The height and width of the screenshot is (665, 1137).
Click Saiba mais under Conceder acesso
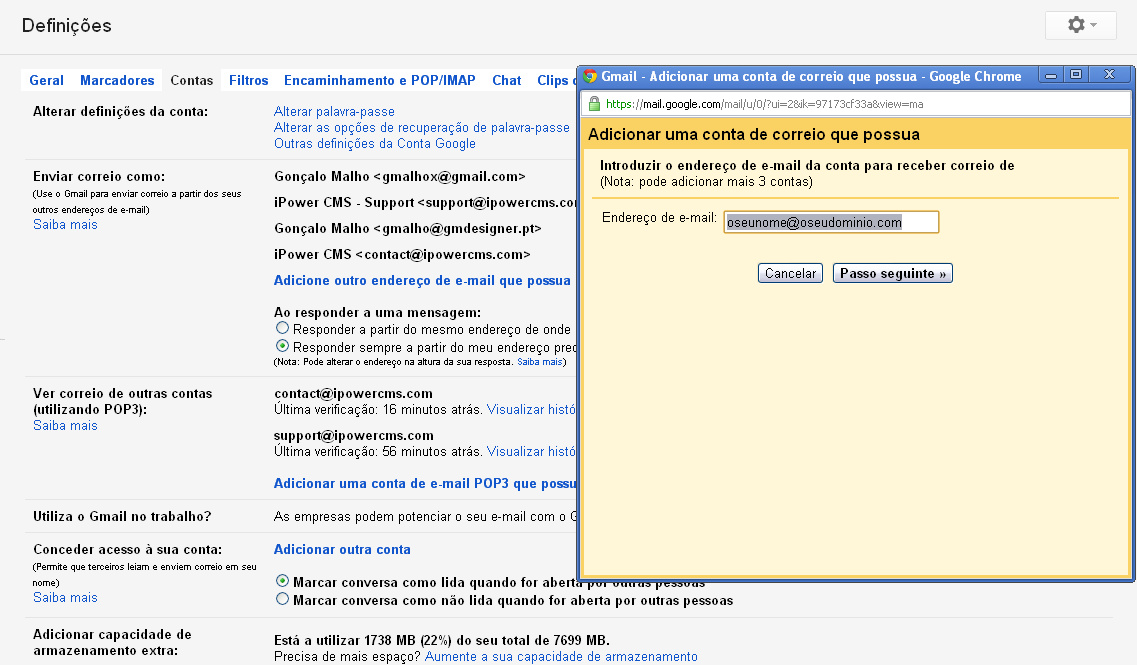click(x=65, y=598)
